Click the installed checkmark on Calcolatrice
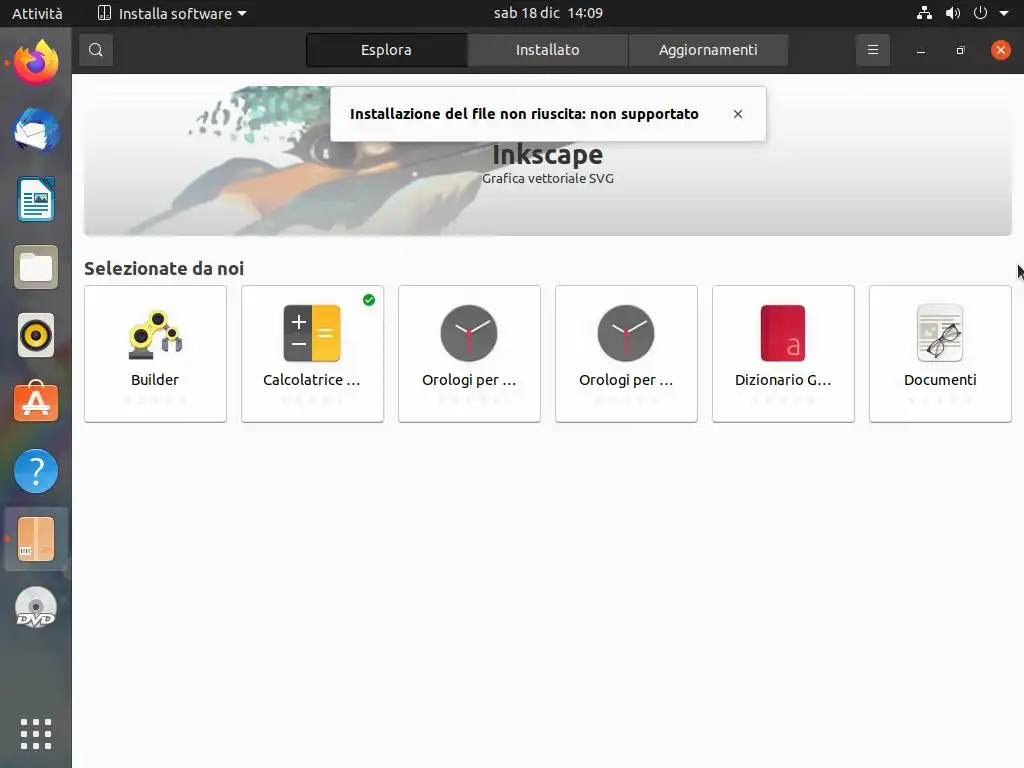Viewport: 1024px width, 768px height. pos(369,300)
